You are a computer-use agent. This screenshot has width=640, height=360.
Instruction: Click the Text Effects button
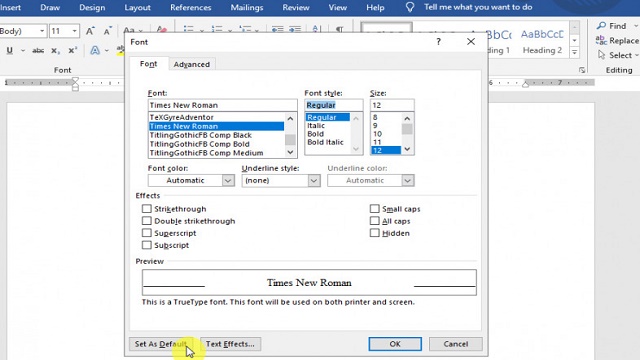[230, 344]
